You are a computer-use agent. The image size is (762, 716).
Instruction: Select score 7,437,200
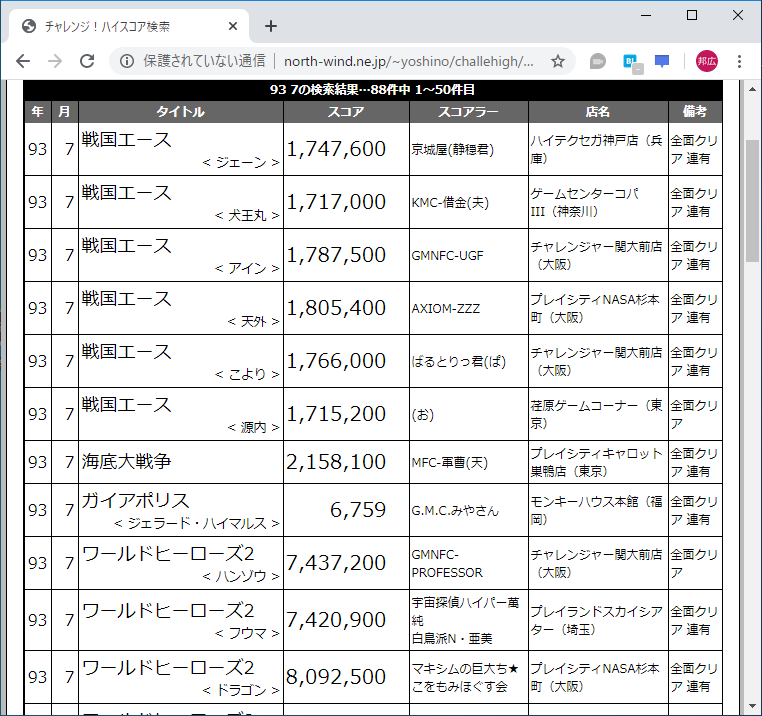[x=336, y=563]
